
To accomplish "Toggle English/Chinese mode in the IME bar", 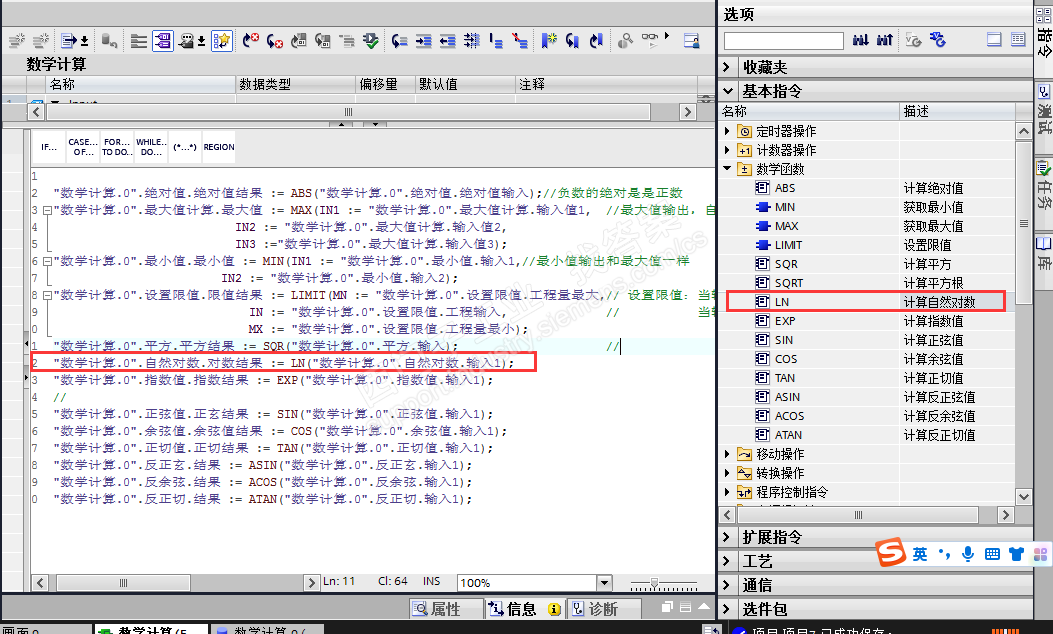I will pyautogui.click(x=919, y=554).
